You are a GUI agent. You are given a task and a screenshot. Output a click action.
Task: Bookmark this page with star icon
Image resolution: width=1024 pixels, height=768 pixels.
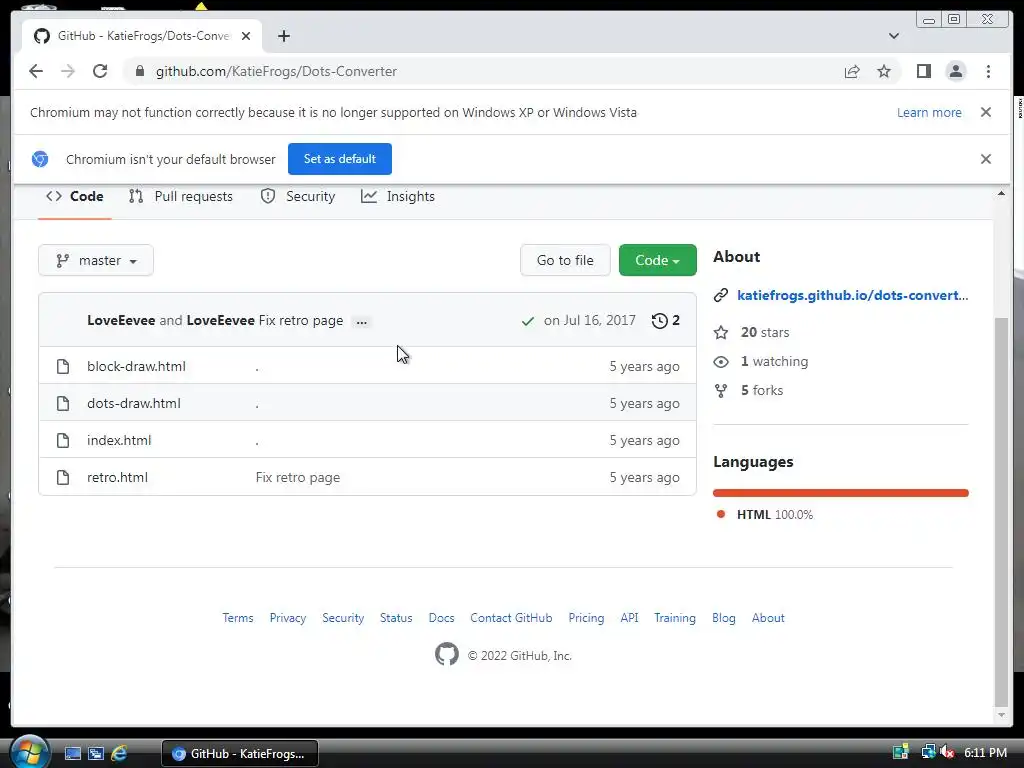coord(884,71)
